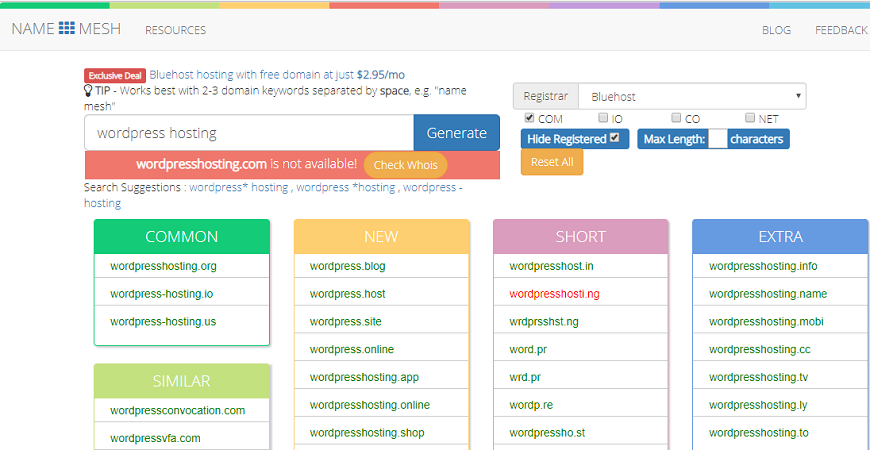This screenshot has width=870, height=450.
Task: Open the BLOG page
Action: 776,30
